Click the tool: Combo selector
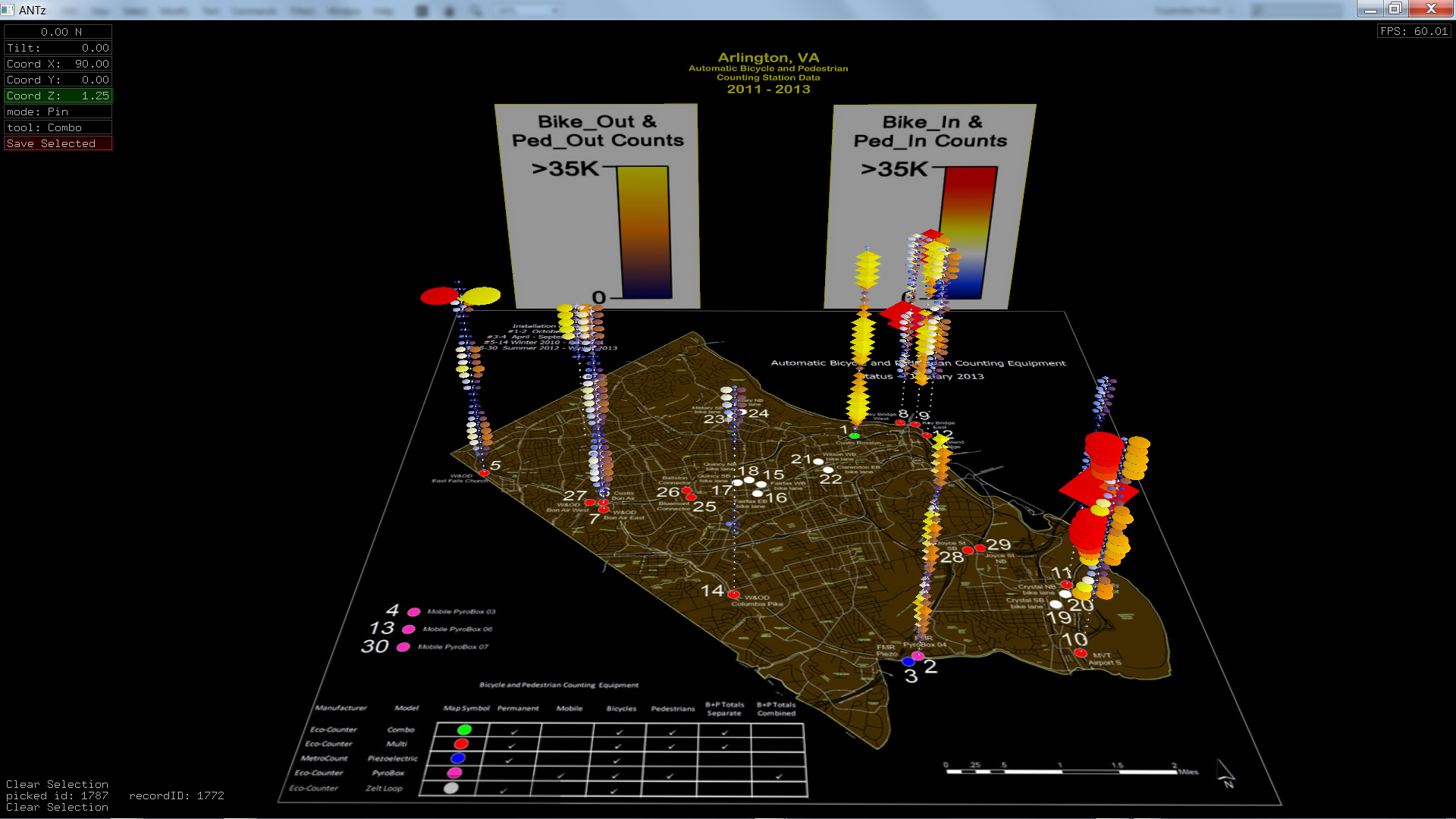 point(58,127)
